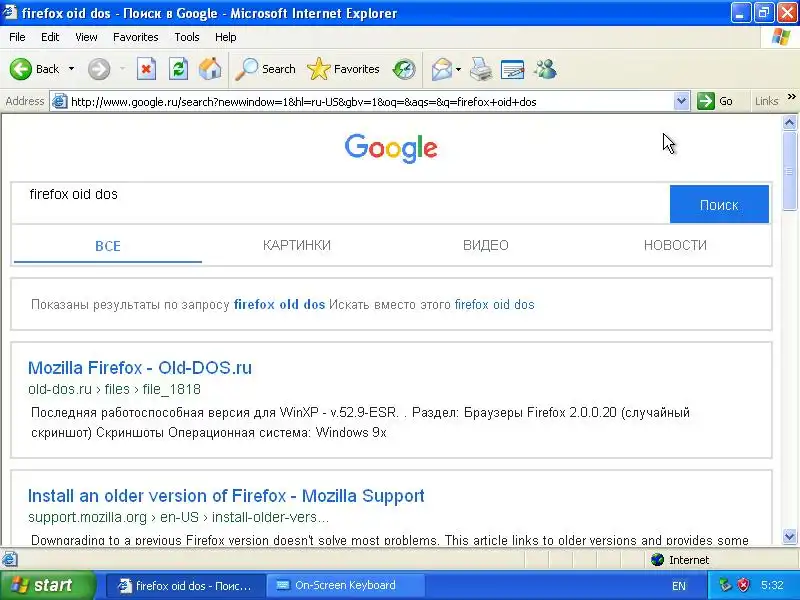Click the Windows flag logo throbber

coord(781,37)
